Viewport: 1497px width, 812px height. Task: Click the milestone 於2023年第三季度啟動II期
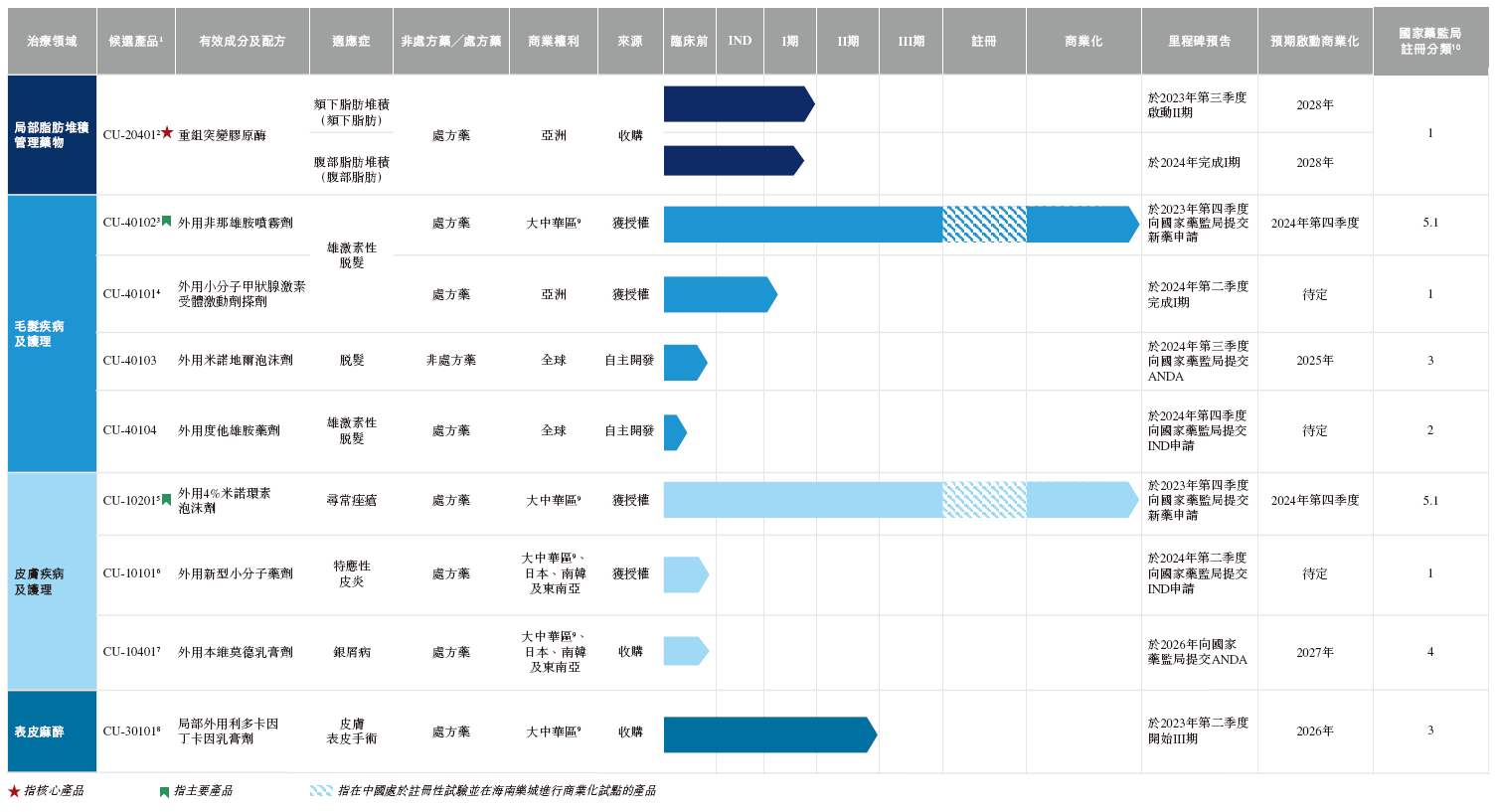(x=1197, y=105)
